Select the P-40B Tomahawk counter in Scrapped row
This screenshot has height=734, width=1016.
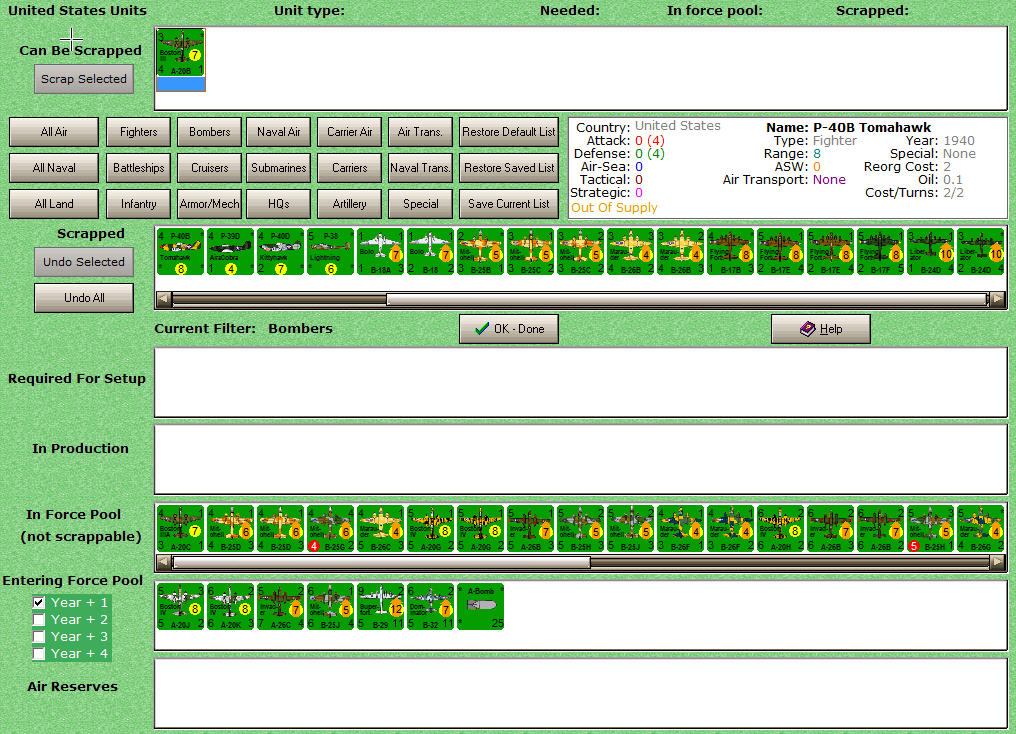point(180,250)
